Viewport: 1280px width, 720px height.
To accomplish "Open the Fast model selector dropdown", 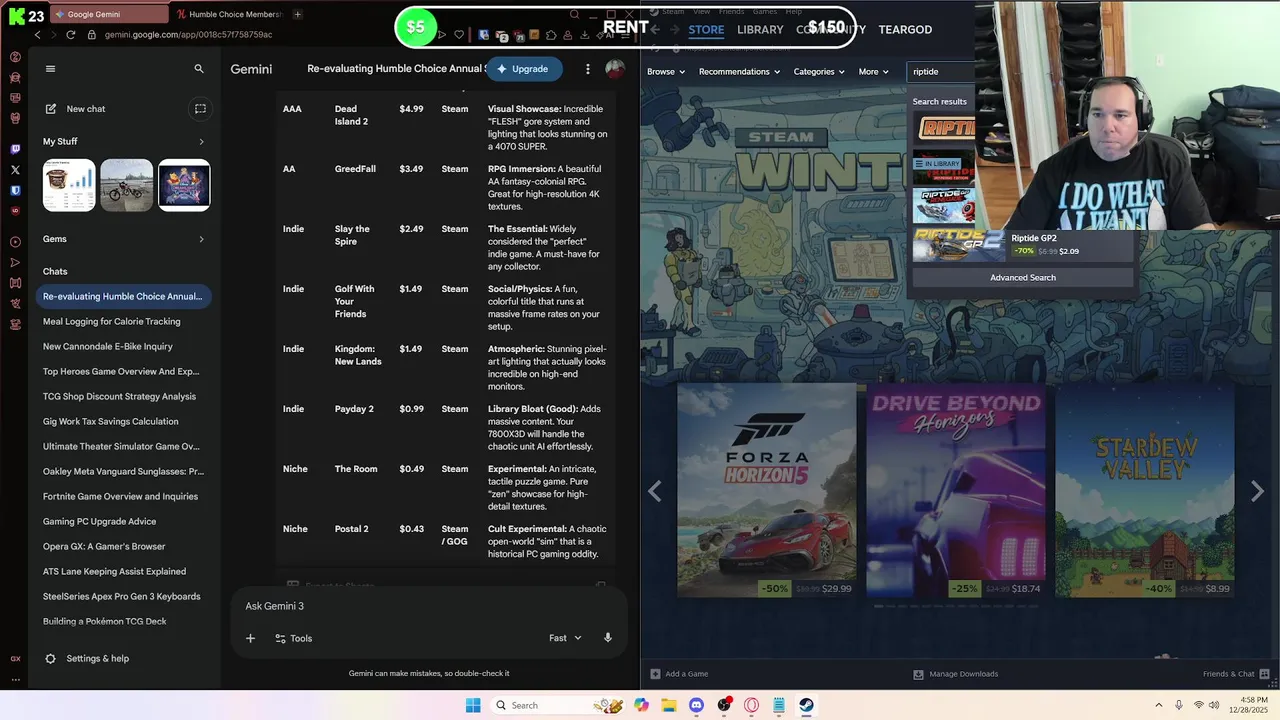I will point(565,638).
